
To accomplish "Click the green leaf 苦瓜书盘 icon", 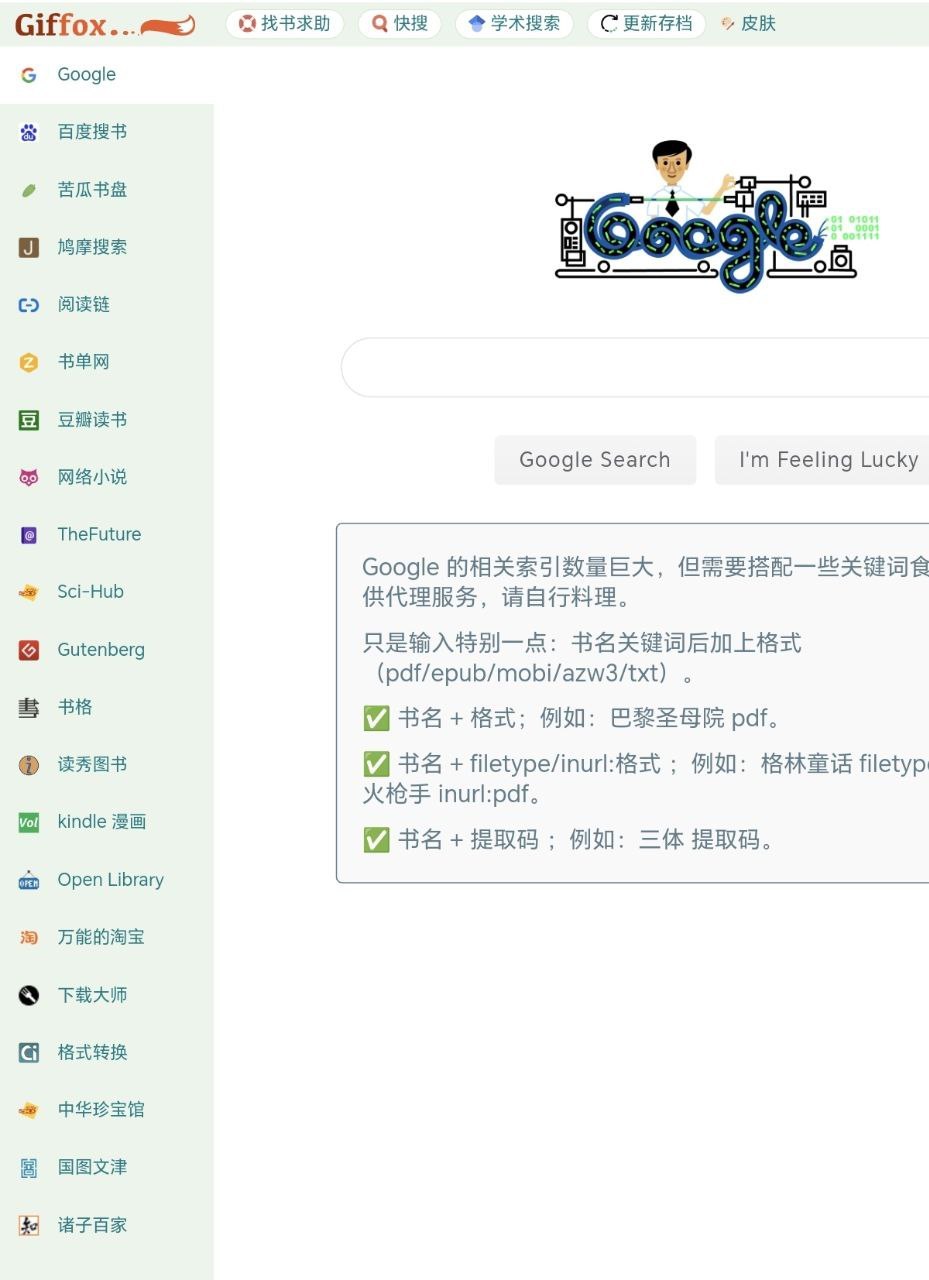I will 29,190.
